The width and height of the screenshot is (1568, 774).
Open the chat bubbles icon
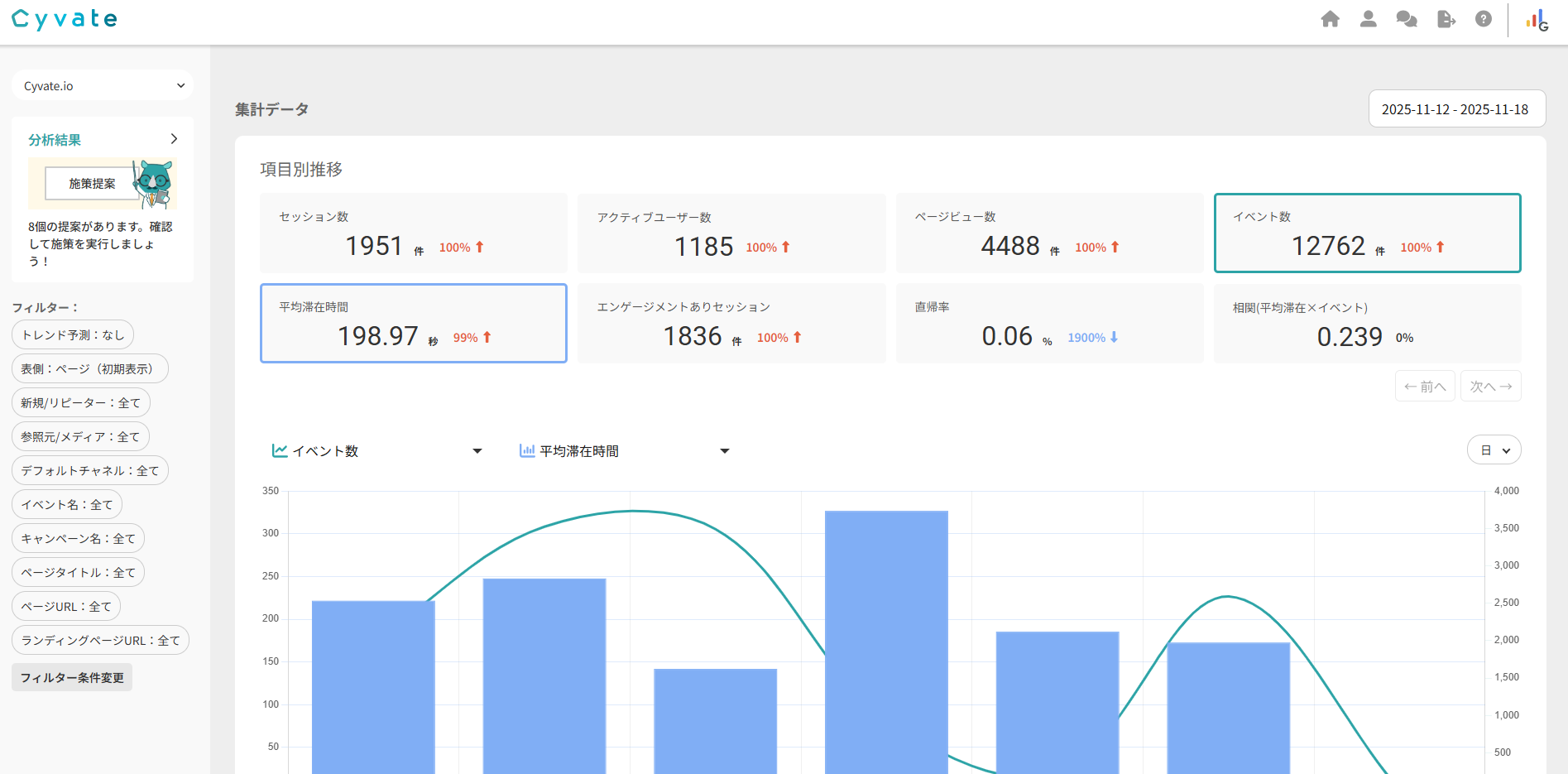tap(1406, 19)
